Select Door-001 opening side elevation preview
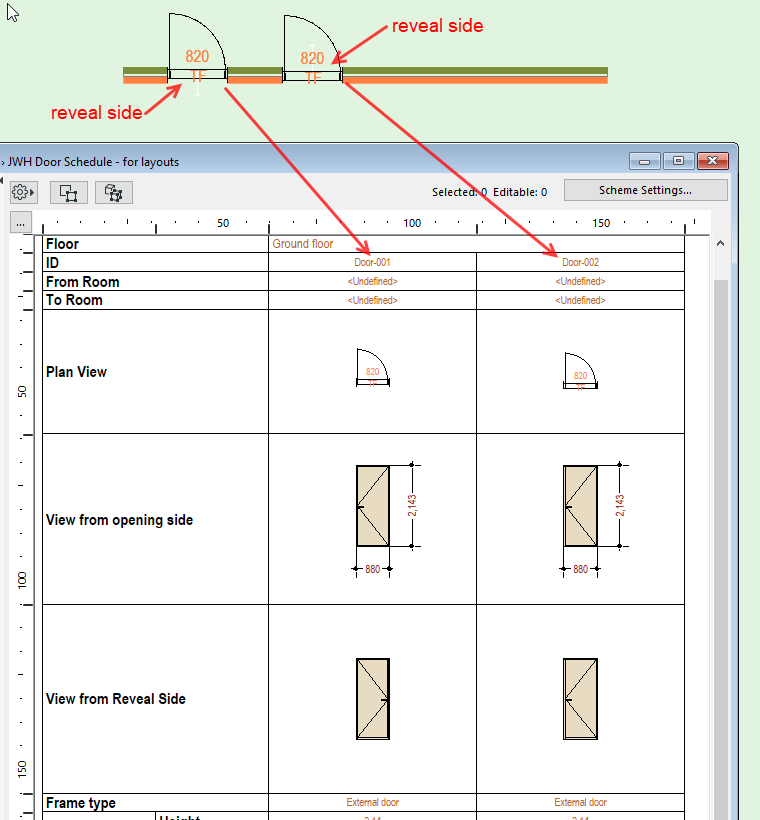The height and width of the screenshot is (820, 760). click(372, 506)
